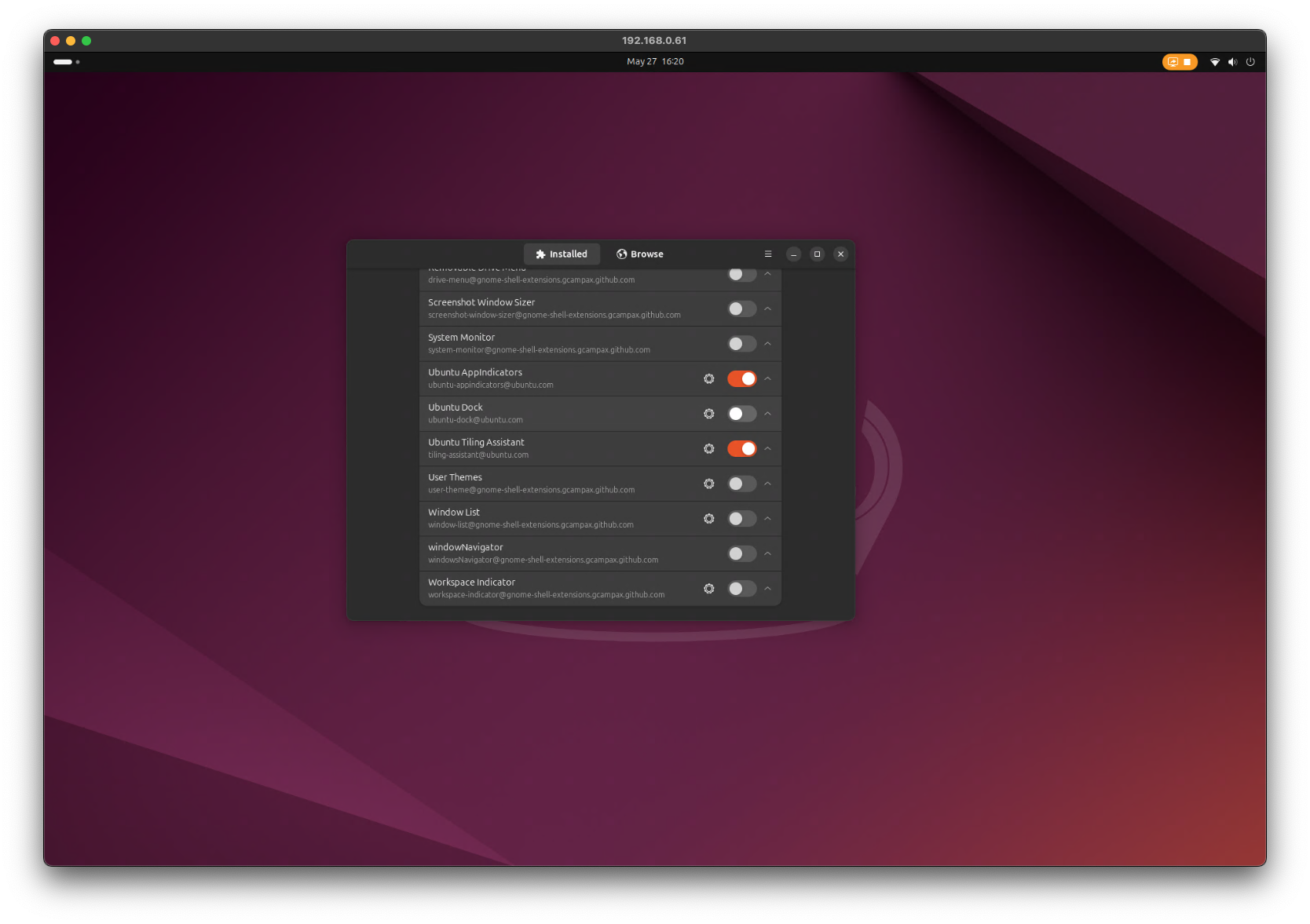
Task: Expand User Themes row details
Action: point(767,484)
